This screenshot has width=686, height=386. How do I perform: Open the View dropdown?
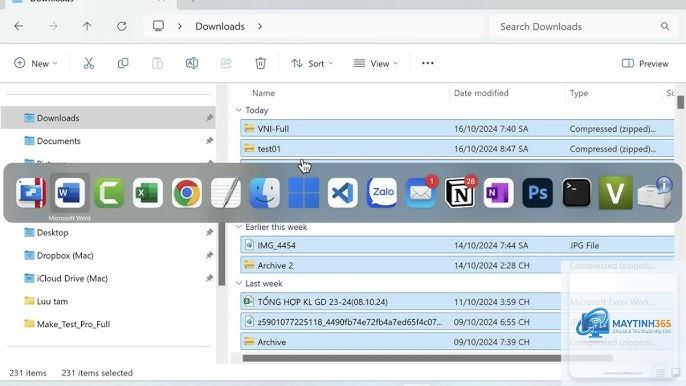pyautogui.click(x=376, y=63)
